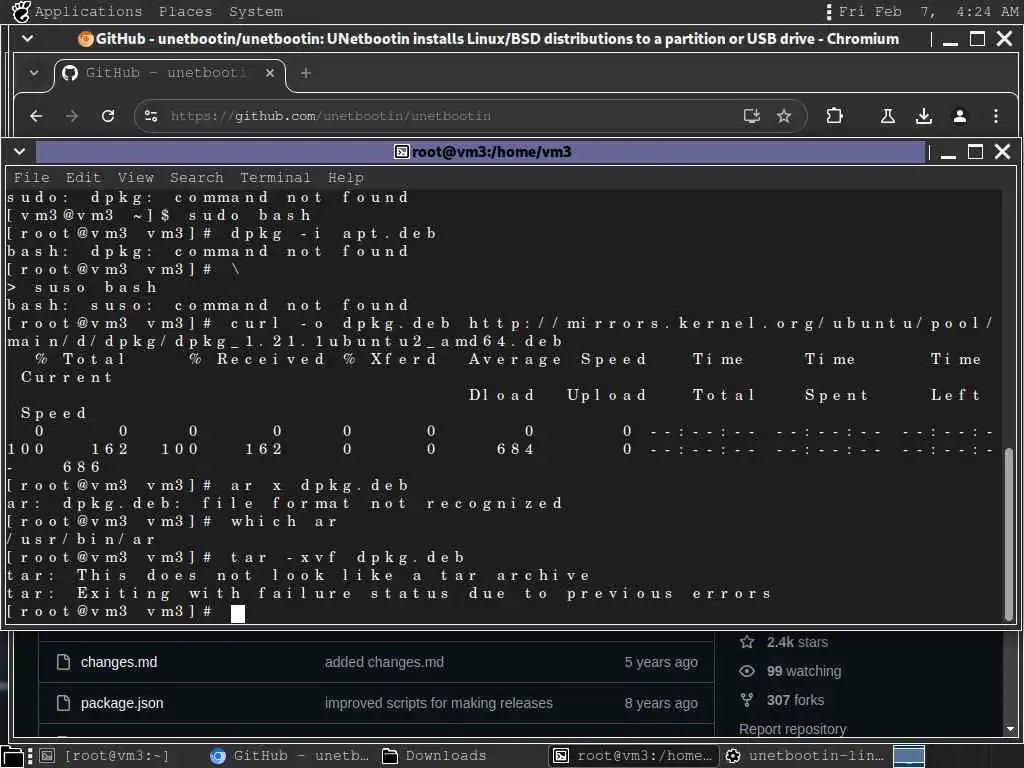Image resolution: width=1024 pixels, height=768 pixels.
Task: Click the terminal title root@vm3:/home/vm3
Action: (x=492, y=152)
